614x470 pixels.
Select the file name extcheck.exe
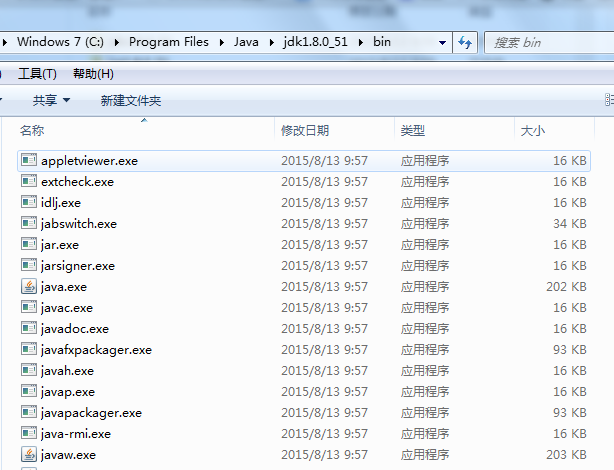(x=78, y=182)
